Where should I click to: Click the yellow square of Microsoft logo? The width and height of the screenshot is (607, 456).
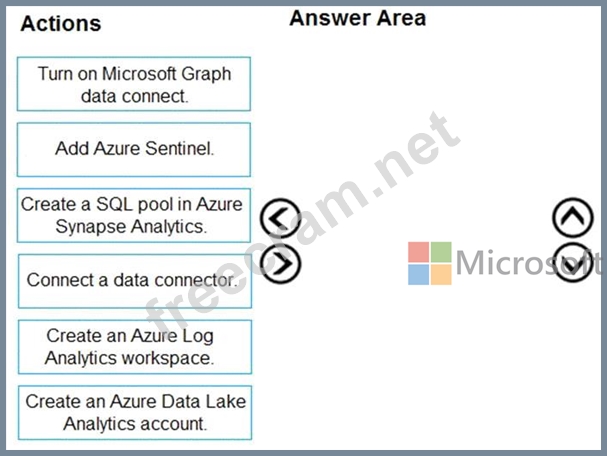441,274
